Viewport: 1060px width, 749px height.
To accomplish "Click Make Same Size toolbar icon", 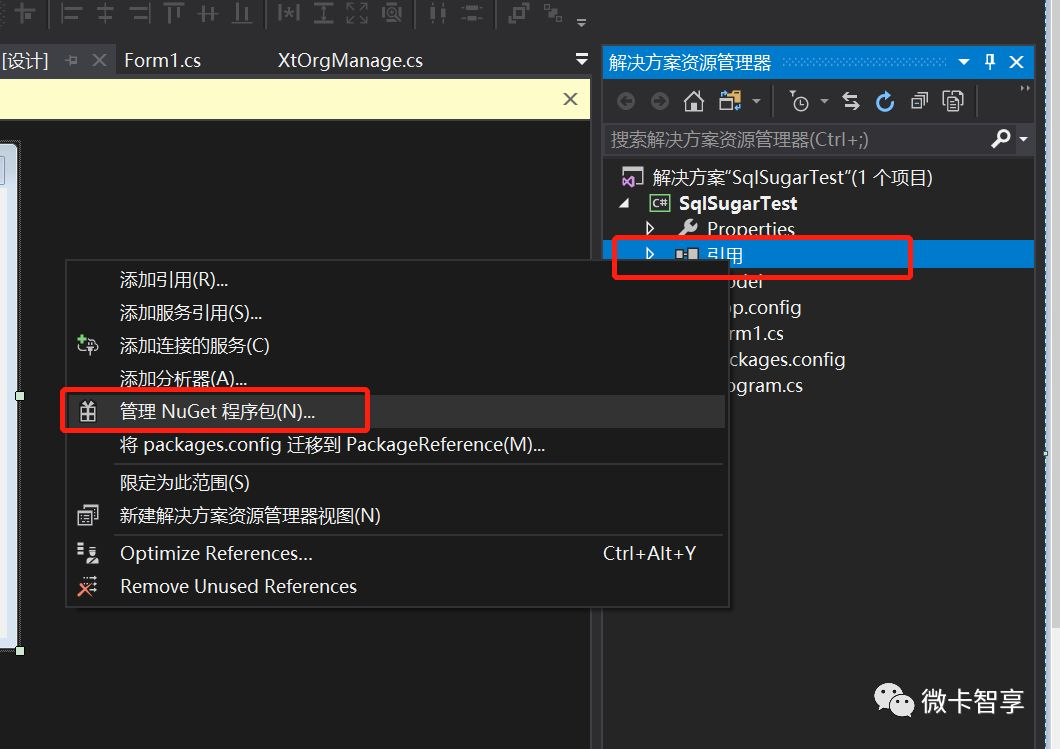I will click(x=357, y=13).
